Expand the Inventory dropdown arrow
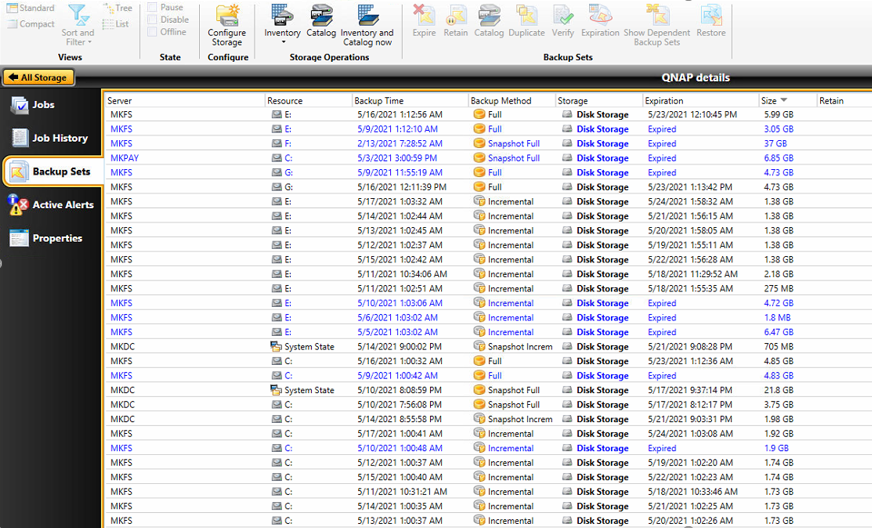Image resolution: width=872 pixels, height=528 pixels. (x=282, y=42)
